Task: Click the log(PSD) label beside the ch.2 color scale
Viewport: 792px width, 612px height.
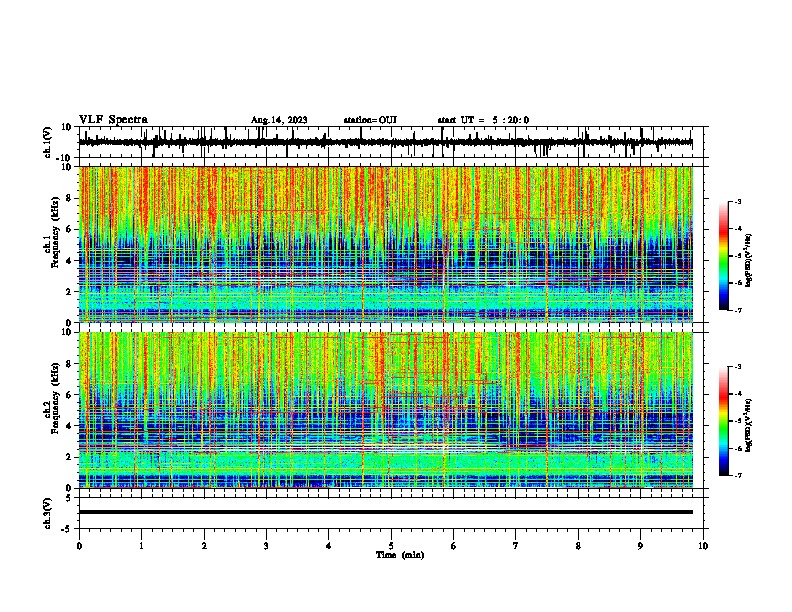Action: tap(749, 425)
